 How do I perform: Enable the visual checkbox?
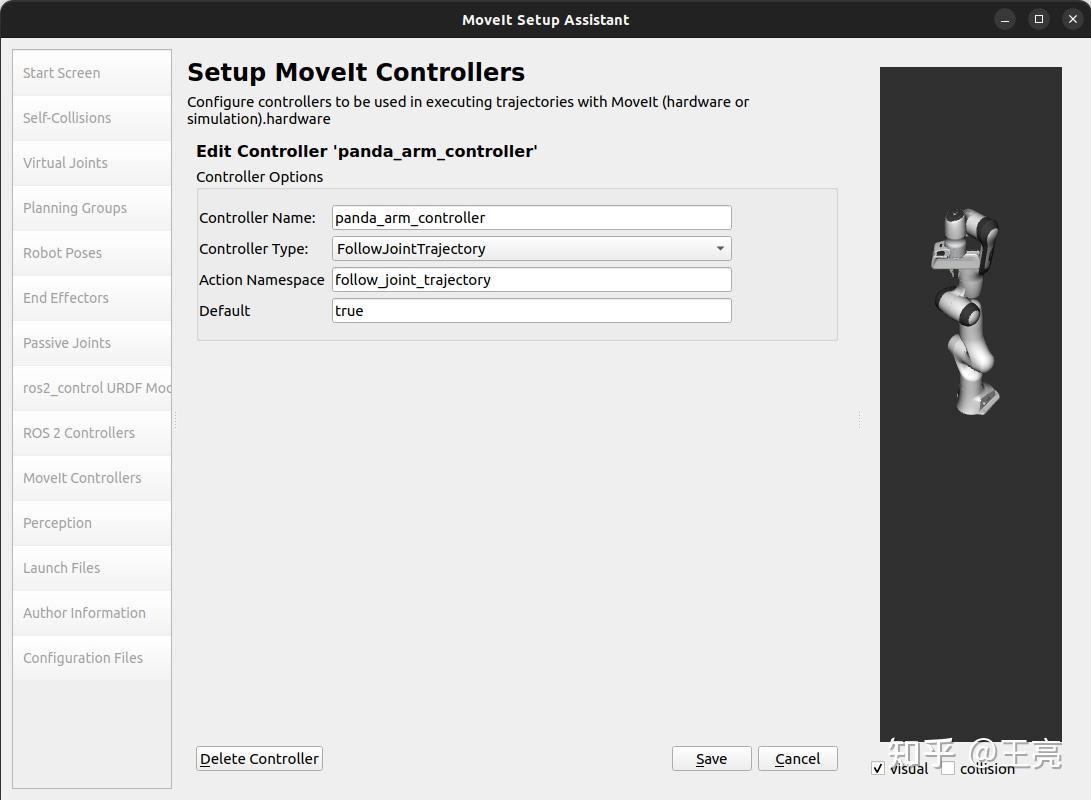tap(878, 768)
